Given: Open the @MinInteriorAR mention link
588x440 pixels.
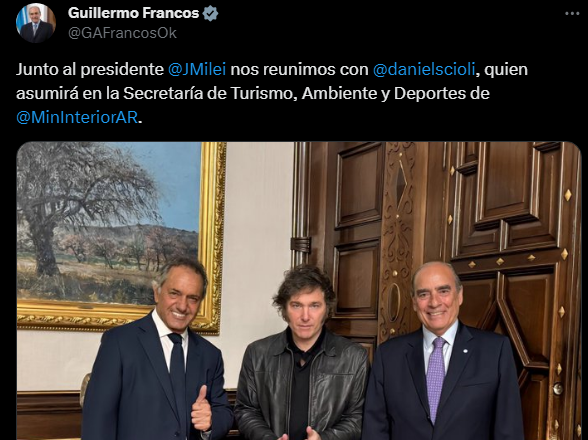Looking at the screenshot, I should (77, 117).
